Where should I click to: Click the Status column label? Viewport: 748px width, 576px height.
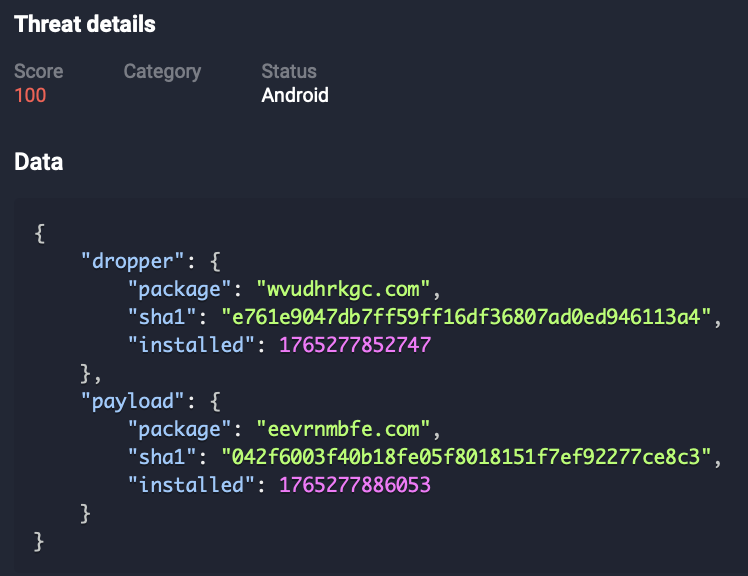click(289, 72)
